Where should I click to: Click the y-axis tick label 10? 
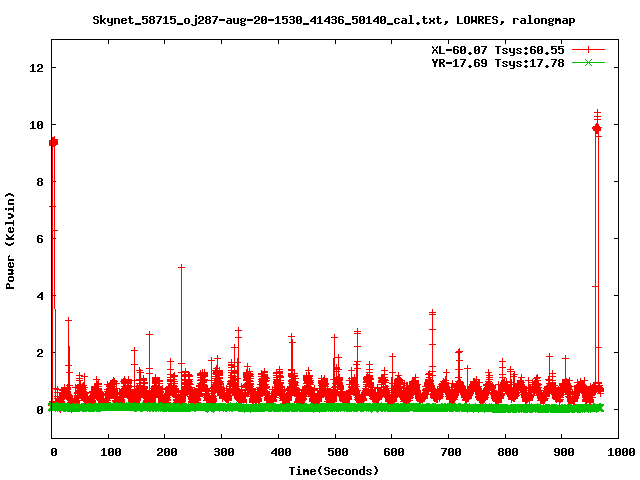(x=36, y=125)
